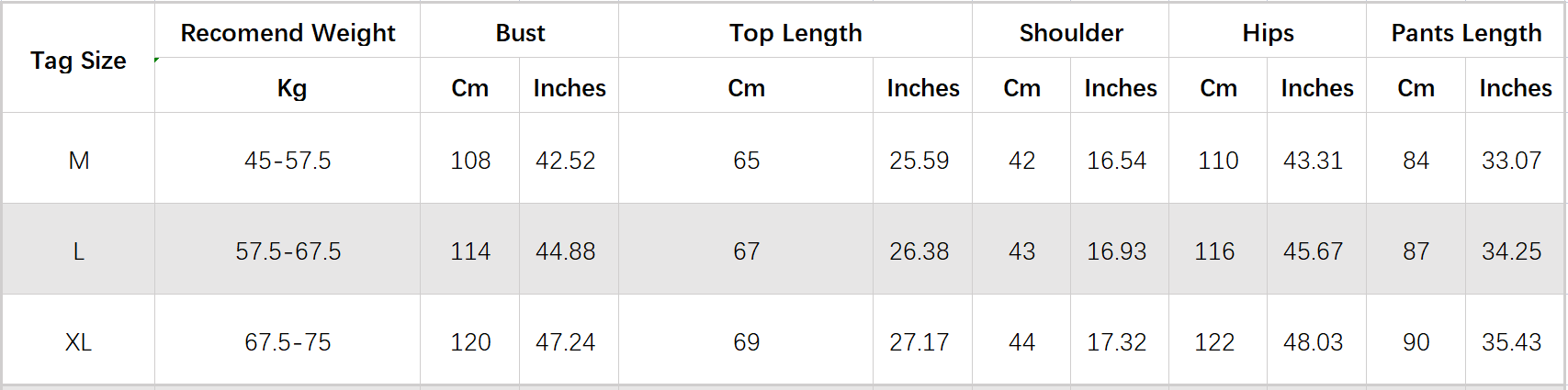The image size is (1568, 390).
Task: Click the Shoulder column header
Action: coord(1071,33)
